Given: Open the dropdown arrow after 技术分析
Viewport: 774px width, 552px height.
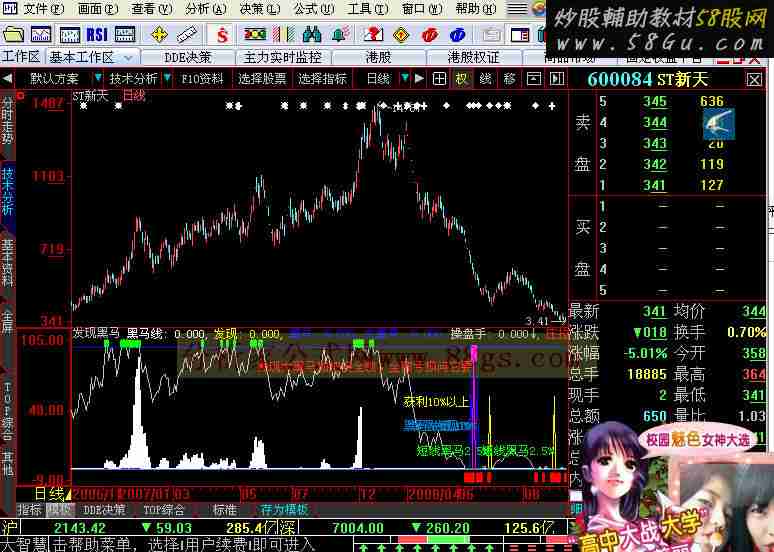Looking at the screenshot, I should click(167, 78).
